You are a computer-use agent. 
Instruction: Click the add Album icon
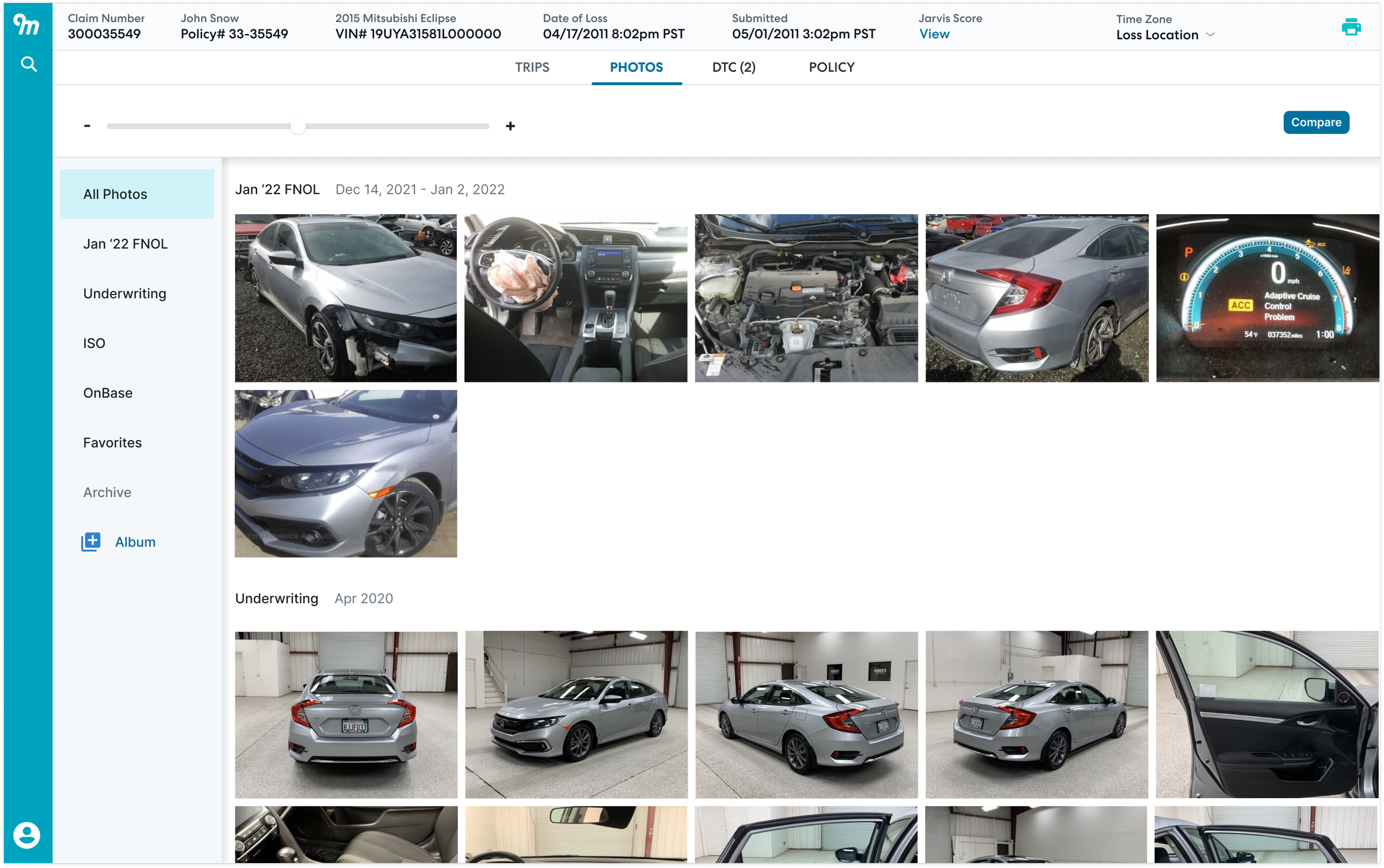point(91,541)
